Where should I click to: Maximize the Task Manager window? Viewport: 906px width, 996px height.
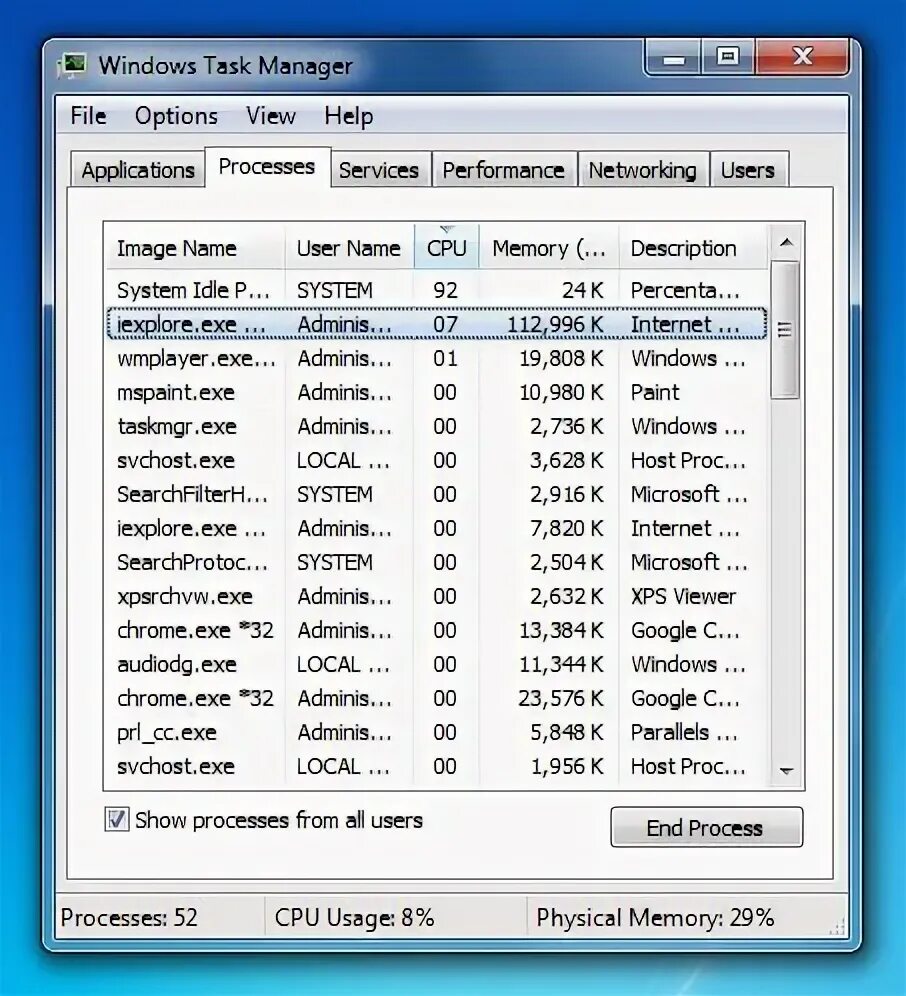[x=728, y=57]
